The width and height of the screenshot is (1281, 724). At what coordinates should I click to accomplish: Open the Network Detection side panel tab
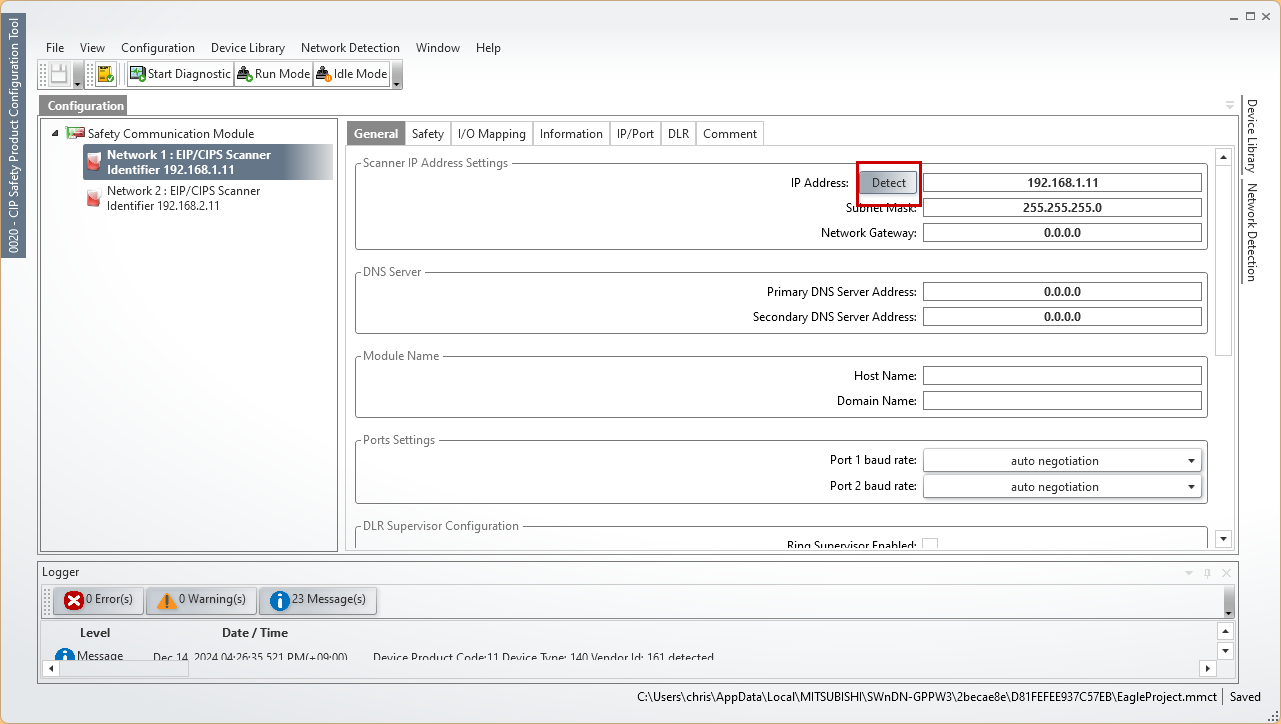coord(1250,232)
